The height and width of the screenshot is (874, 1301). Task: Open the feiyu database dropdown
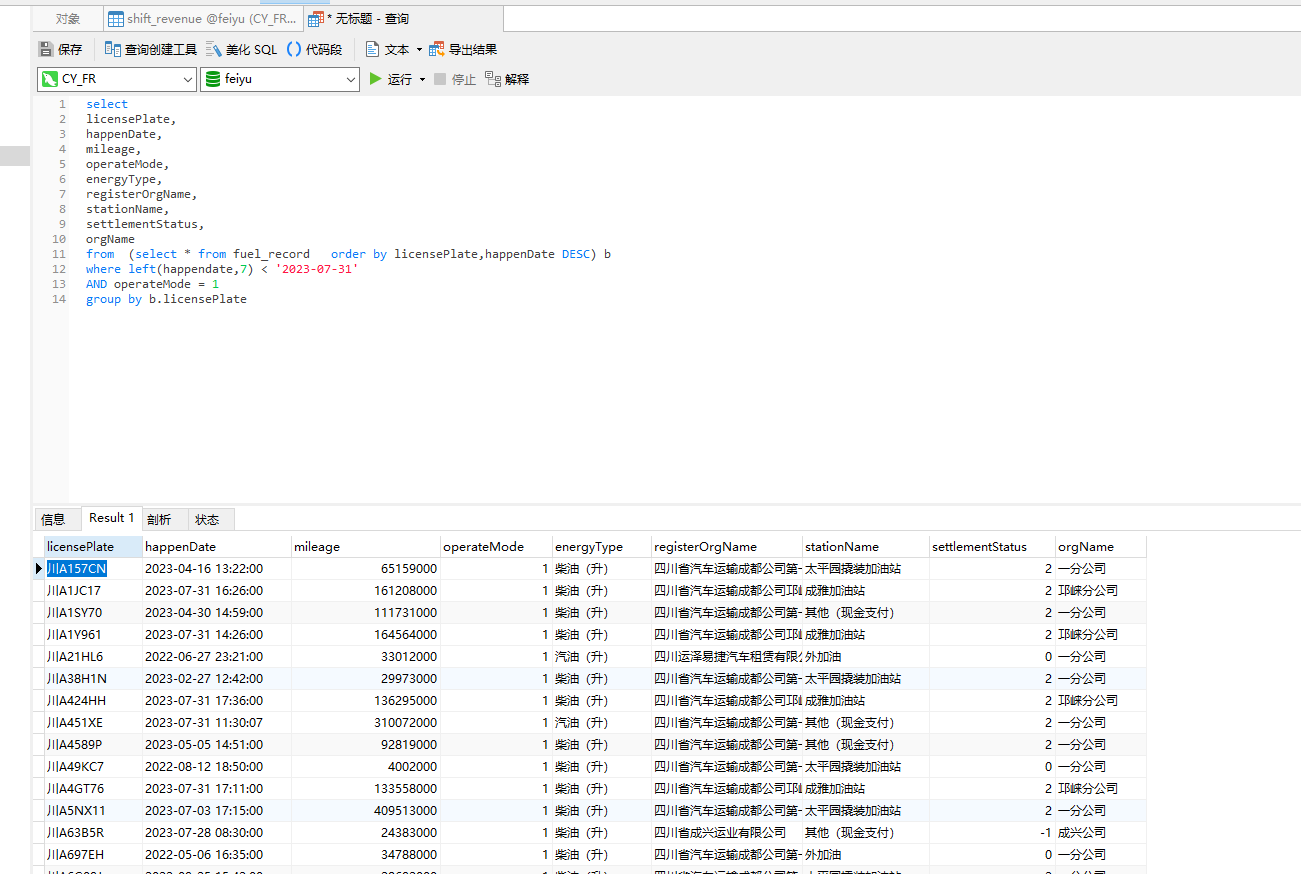pyautogui.click(x=280, y=79)
